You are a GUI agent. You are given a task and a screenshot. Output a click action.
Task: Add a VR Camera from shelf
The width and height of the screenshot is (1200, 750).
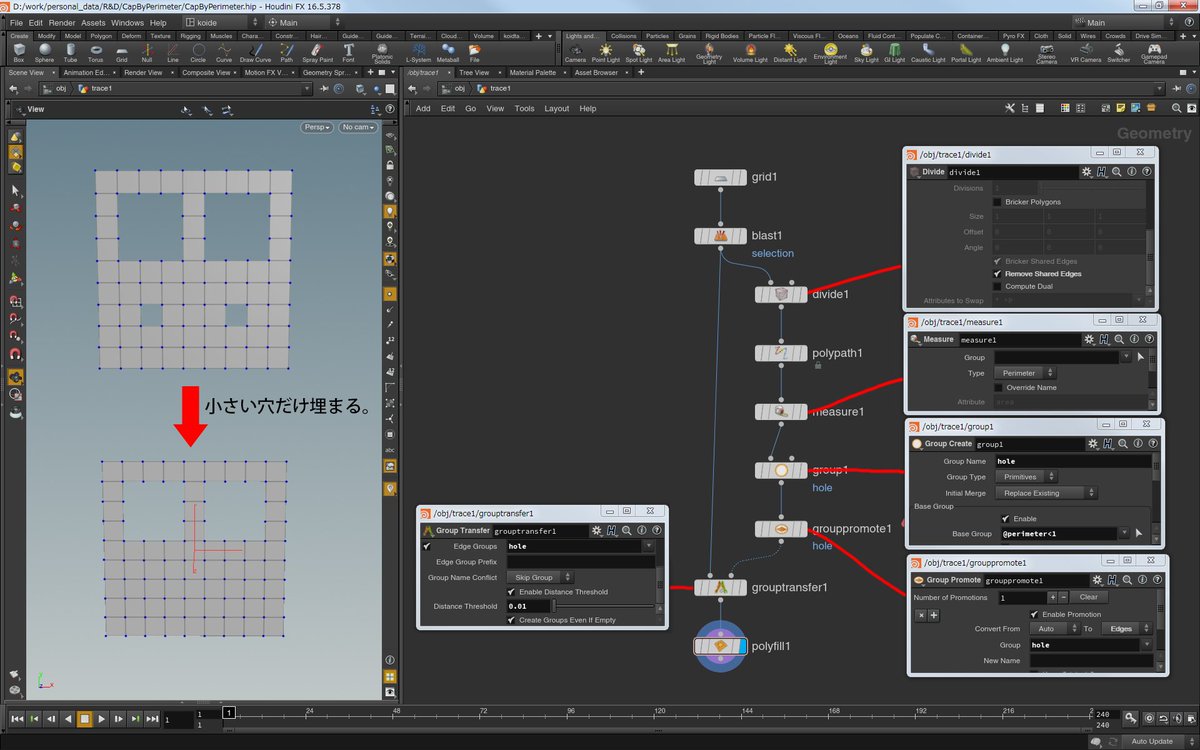point(1084,52)
